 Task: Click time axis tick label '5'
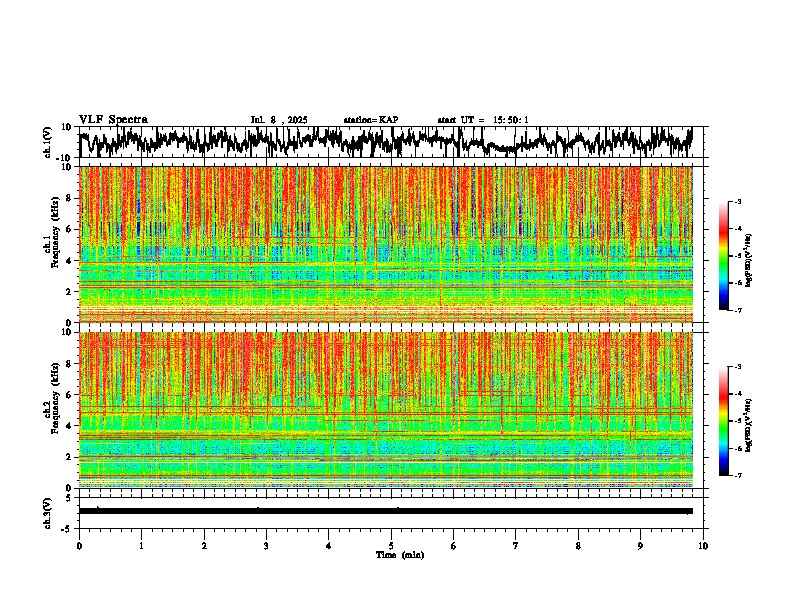[391, 546]
